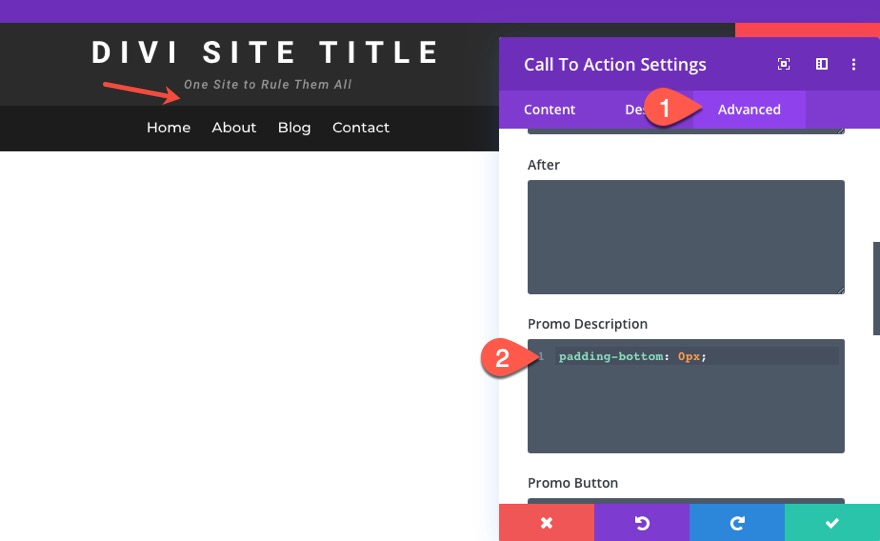Go to the Blog menu link
This screenshot has width=880, height=541.
tap(294, 127)
